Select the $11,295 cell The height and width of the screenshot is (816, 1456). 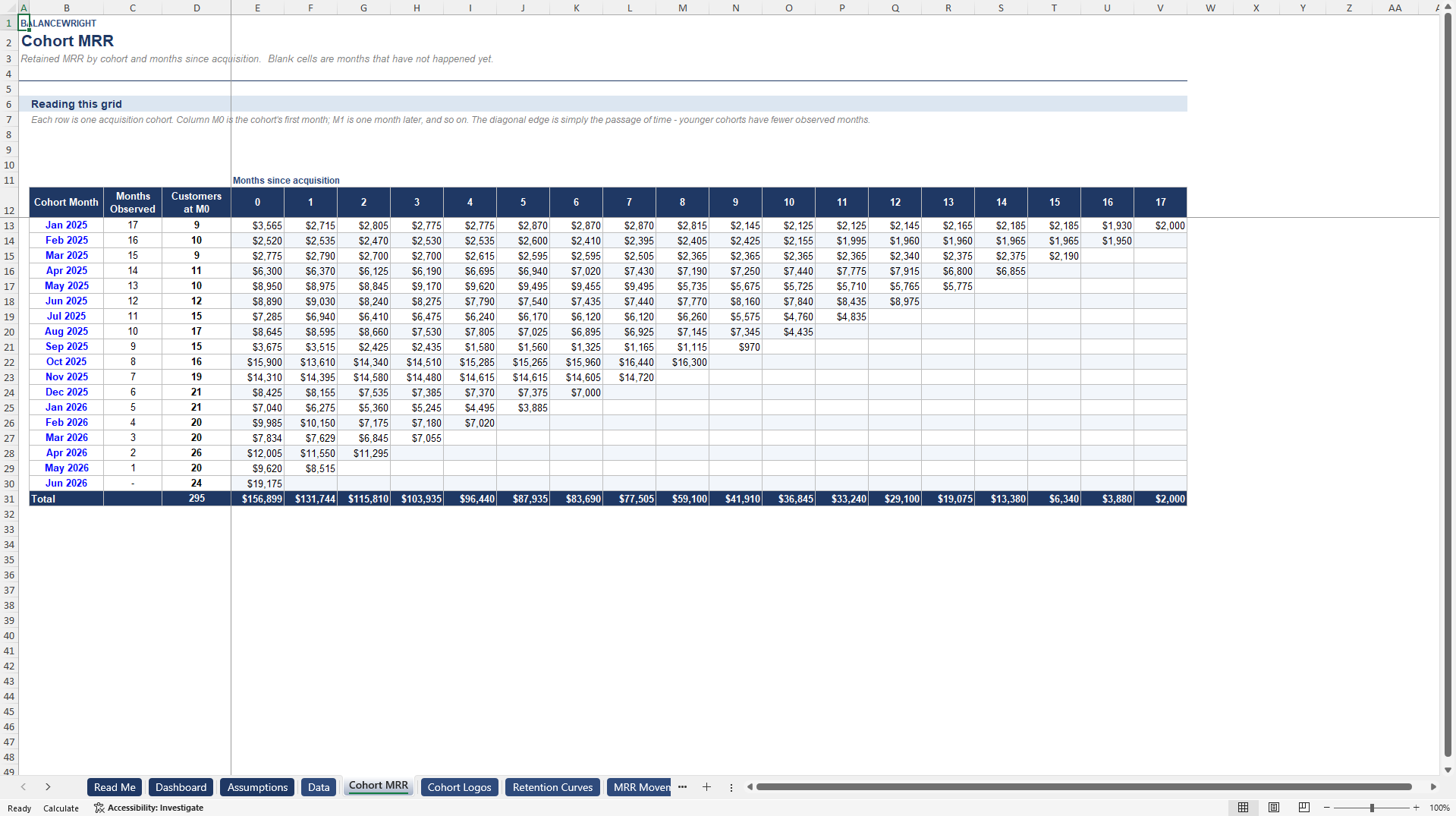click(x=364, y=453)
